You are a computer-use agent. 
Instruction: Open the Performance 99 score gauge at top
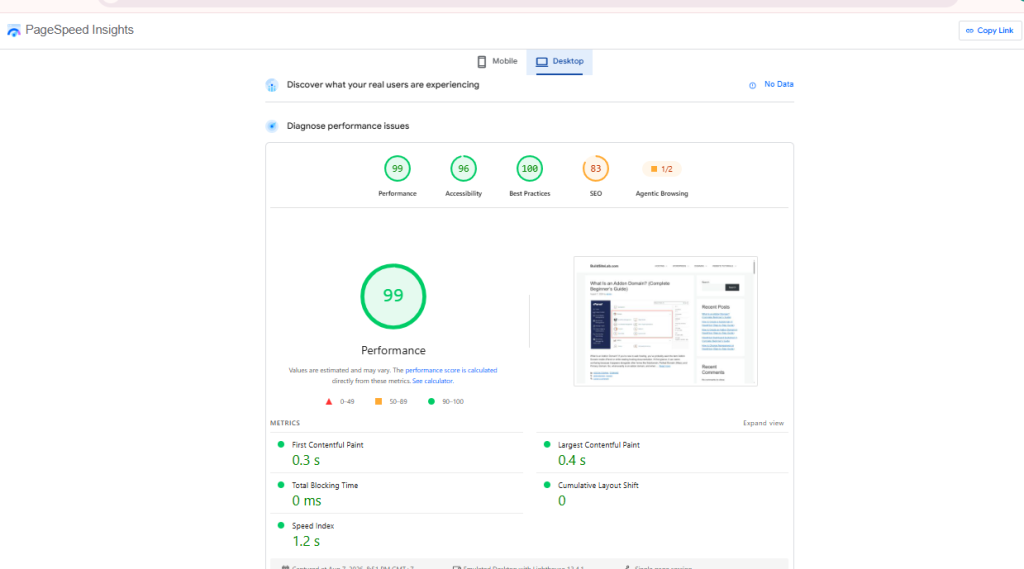click(x=397, y=169)
